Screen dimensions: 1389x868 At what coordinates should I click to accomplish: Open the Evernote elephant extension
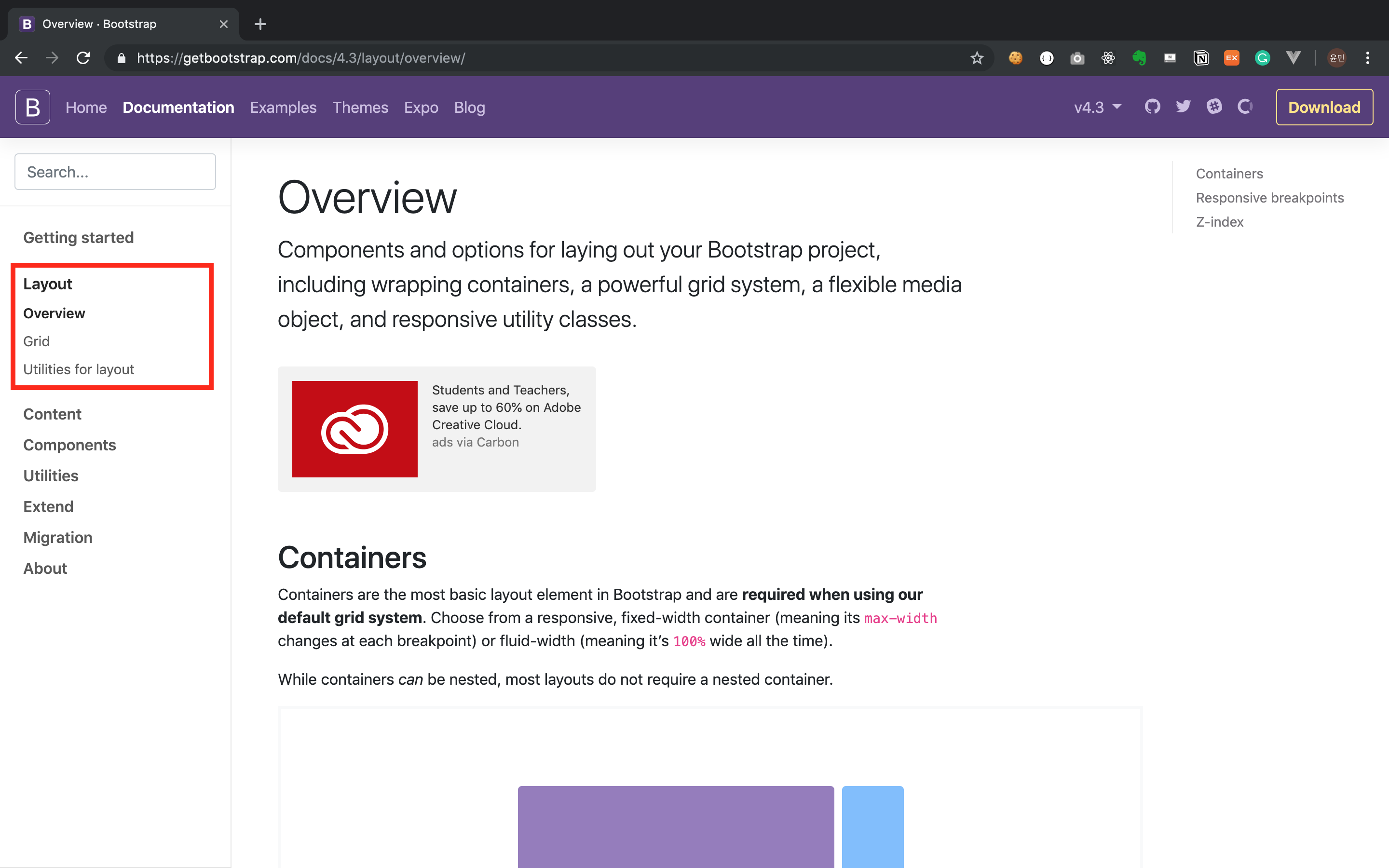1139,58
